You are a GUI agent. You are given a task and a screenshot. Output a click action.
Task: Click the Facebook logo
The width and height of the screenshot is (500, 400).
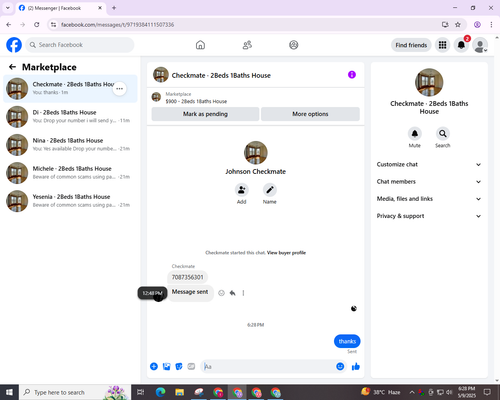click(14, 45)
